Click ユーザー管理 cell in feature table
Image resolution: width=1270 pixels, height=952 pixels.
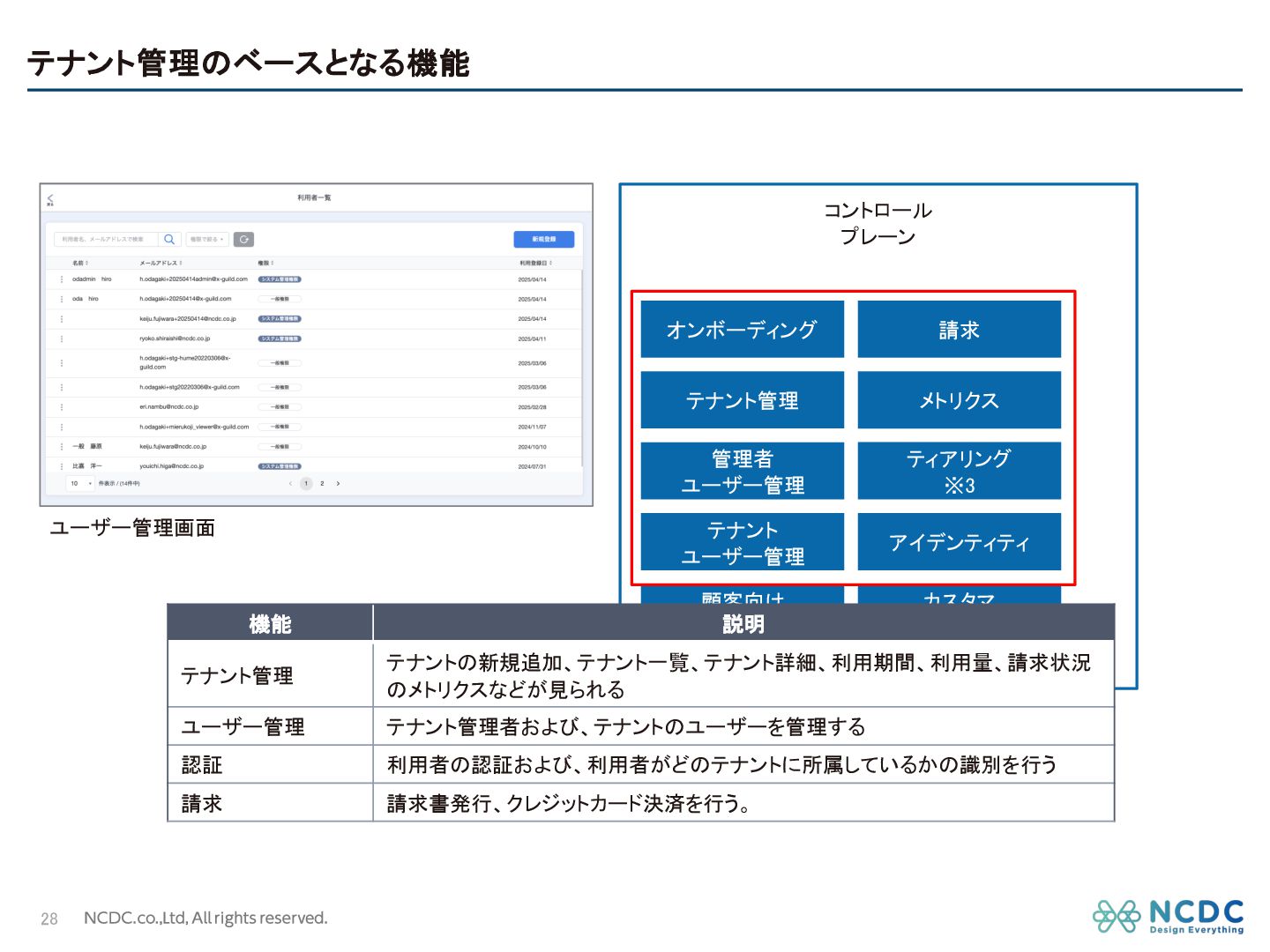click(270, 726)
